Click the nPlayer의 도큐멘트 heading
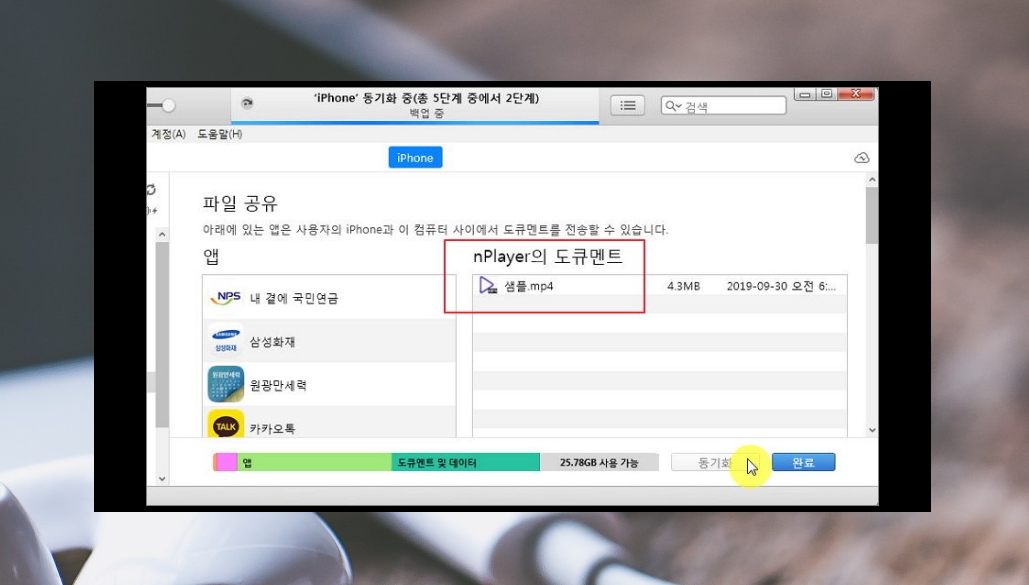This screenshot has height=585, width=1029. [548, 256]
